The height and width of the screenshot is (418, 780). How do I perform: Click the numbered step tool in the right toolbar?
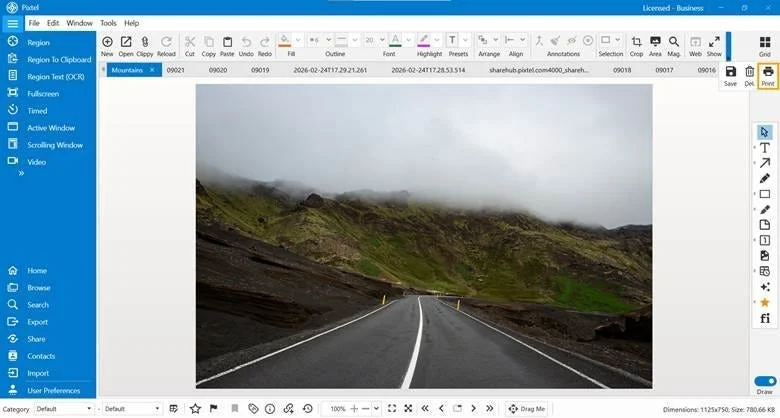pyautogui.click(x=765, y=240)
